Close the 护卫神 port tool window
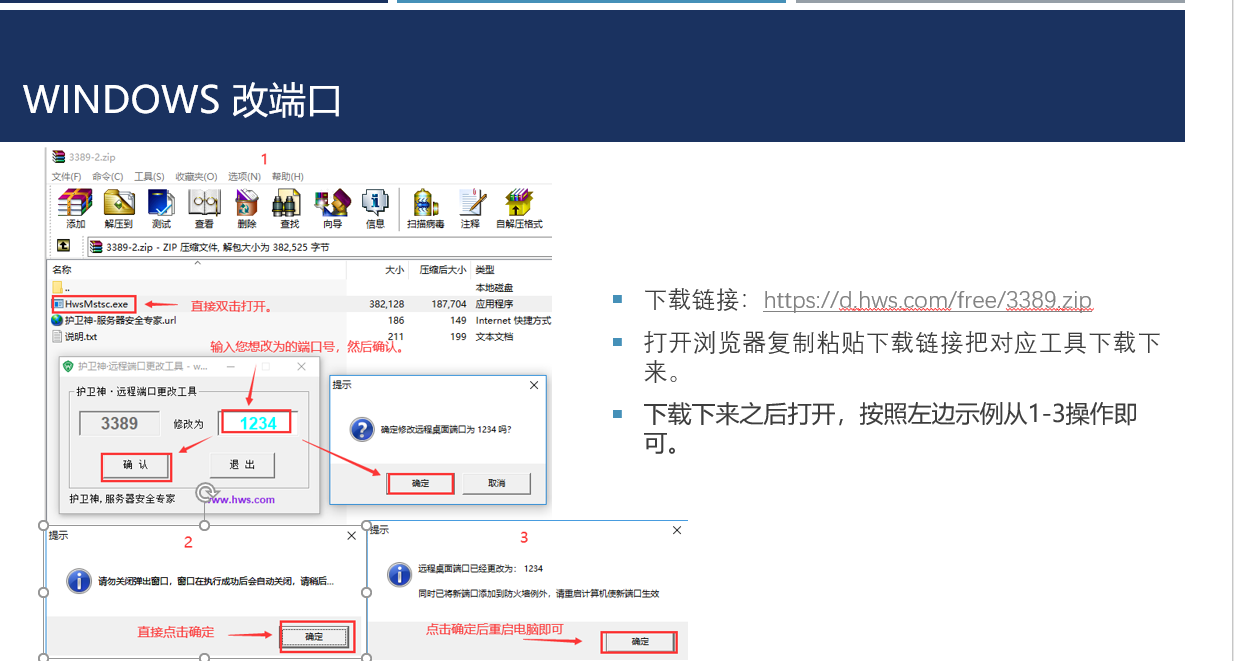 click(302, 367)
